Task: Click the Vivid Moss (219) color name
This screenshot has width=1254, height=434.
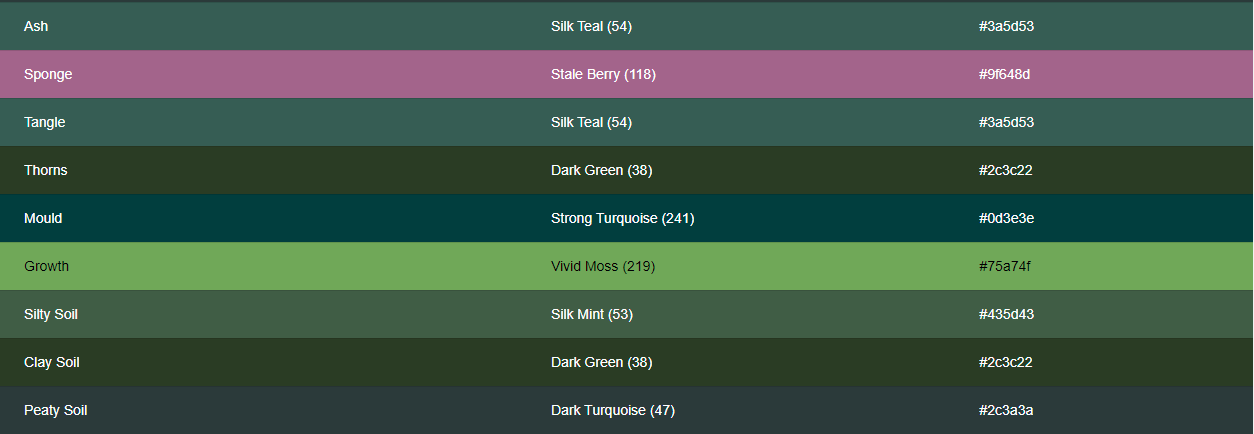Action: 603,267
